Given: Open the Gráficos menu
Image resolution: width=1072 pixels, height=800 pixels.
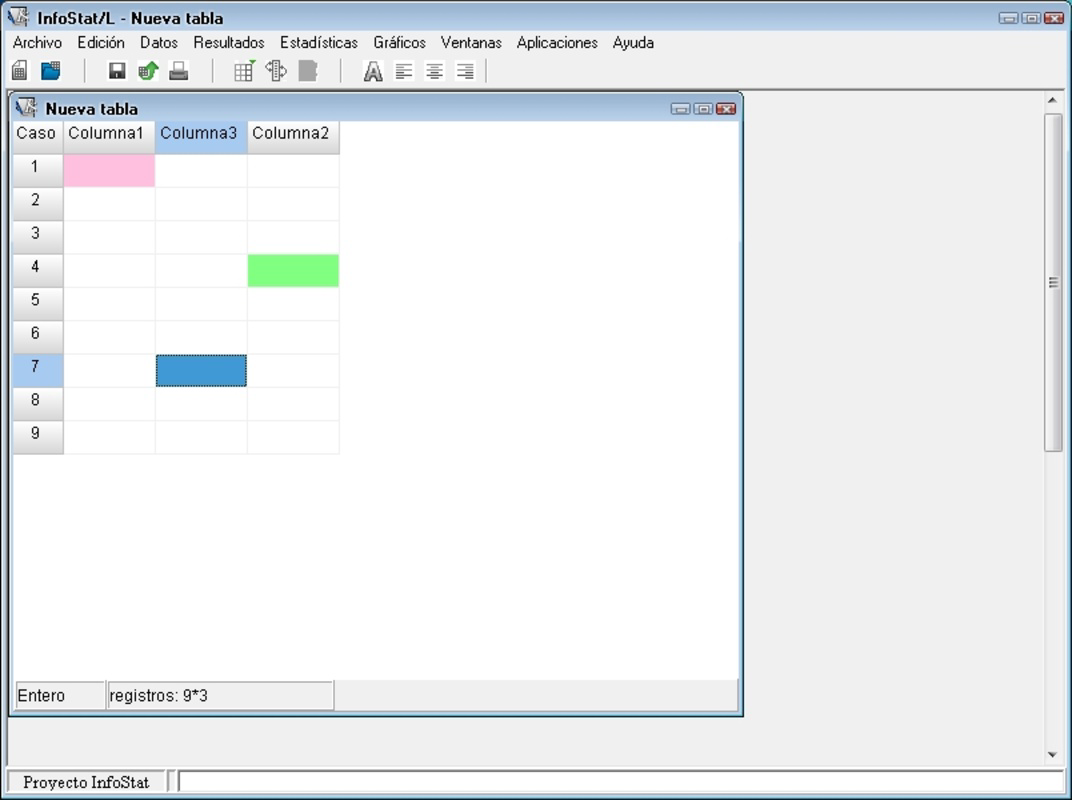Looking at the screenshot, I should click(399, 42).
